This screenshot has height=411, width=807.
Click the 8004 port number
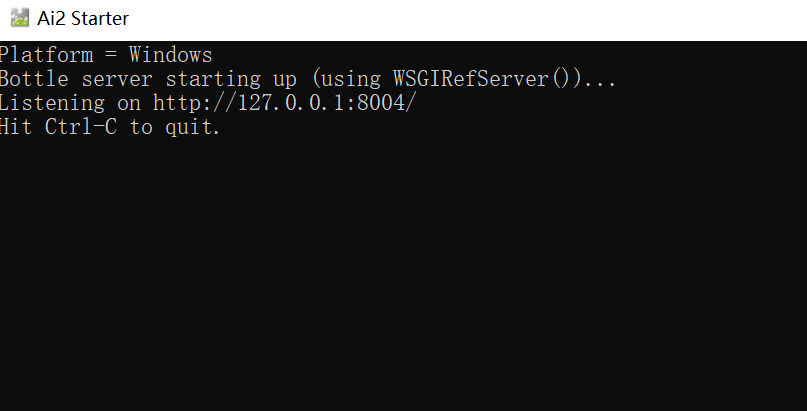click(x=381, y=103)
